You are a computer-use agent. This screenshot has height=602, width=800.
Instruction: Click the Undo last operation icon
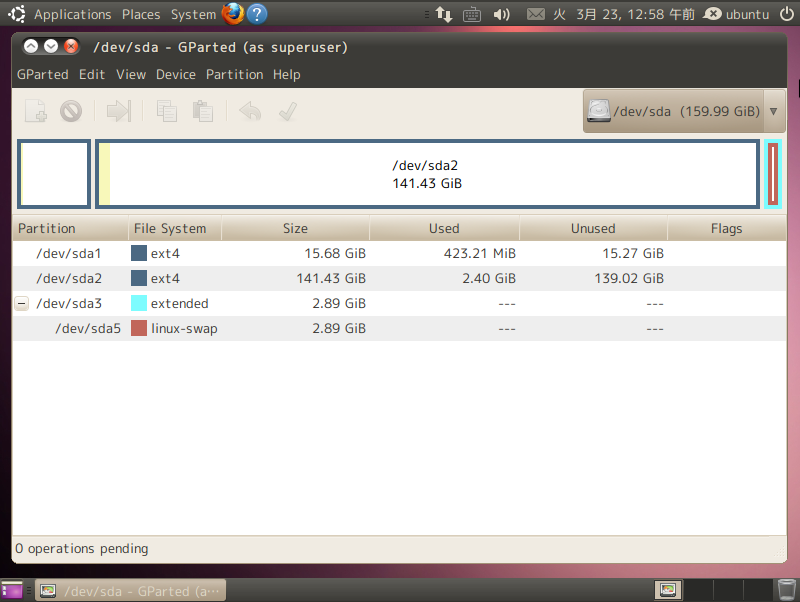coord(250,111)
